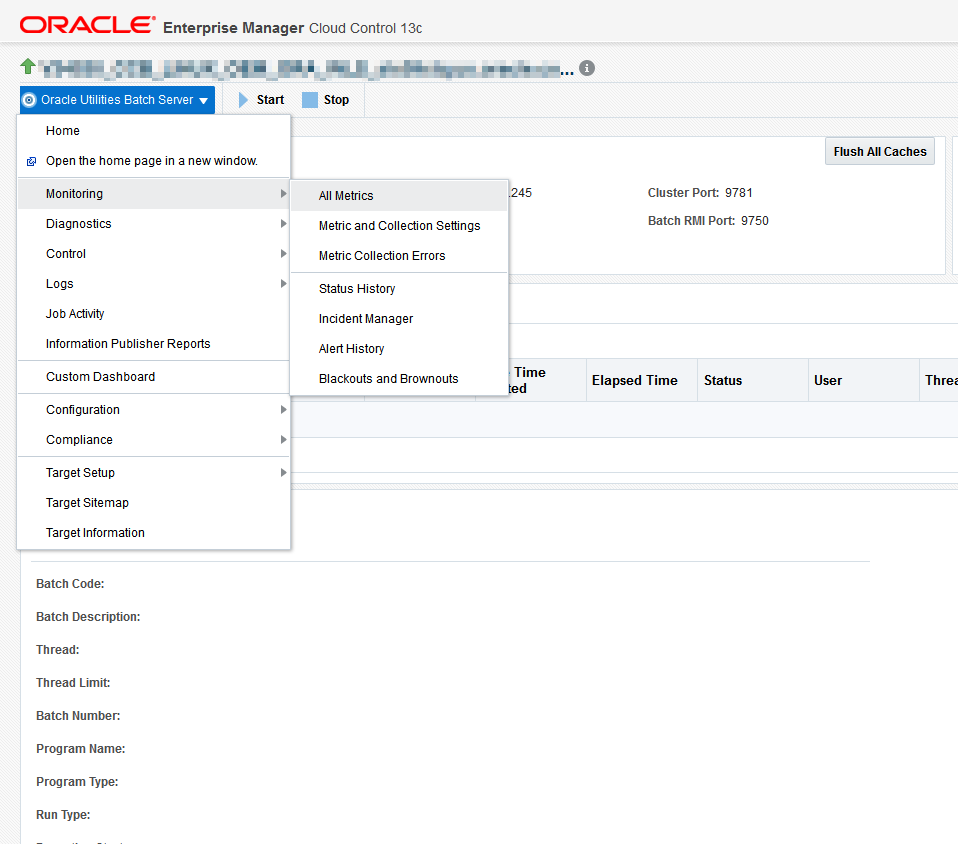
Task: Click the blue Start play icon
Action: (243, 100)
